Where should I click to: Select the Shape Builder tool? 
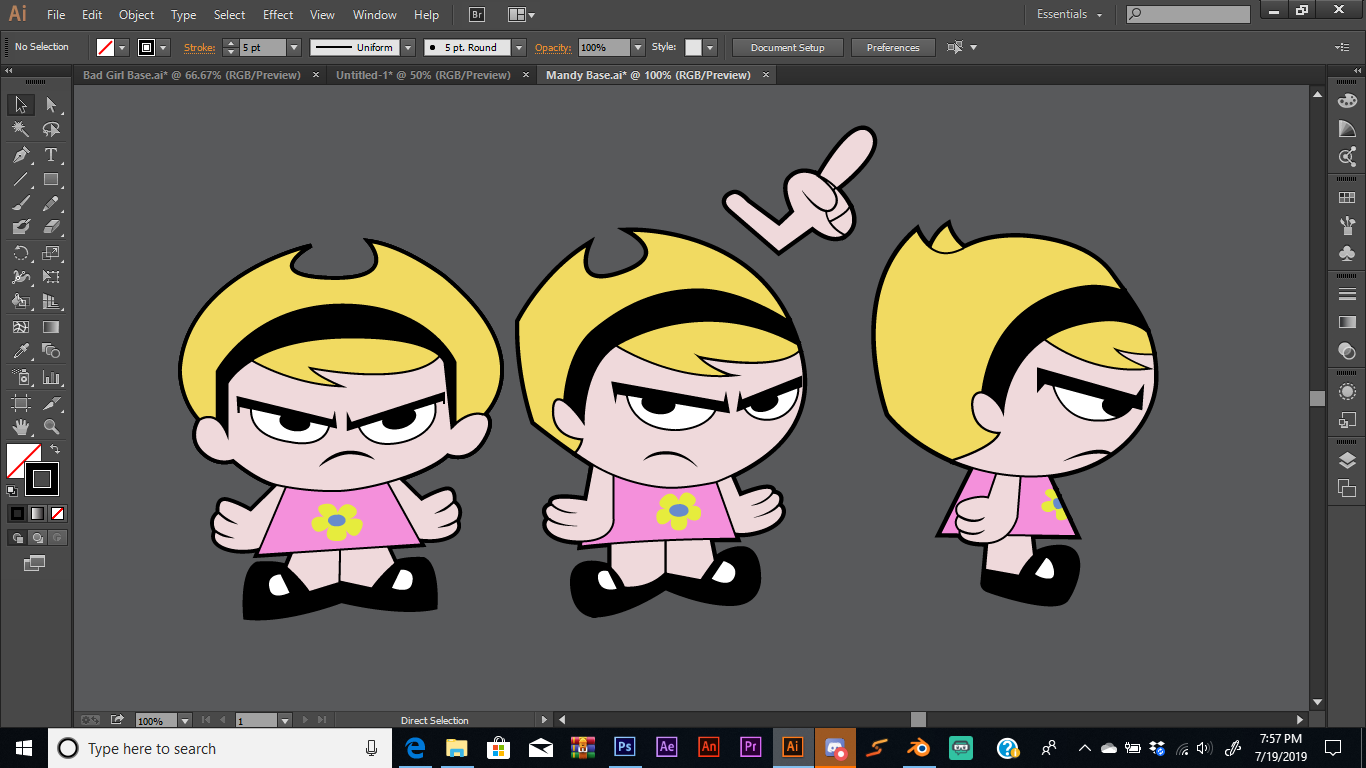21,302
